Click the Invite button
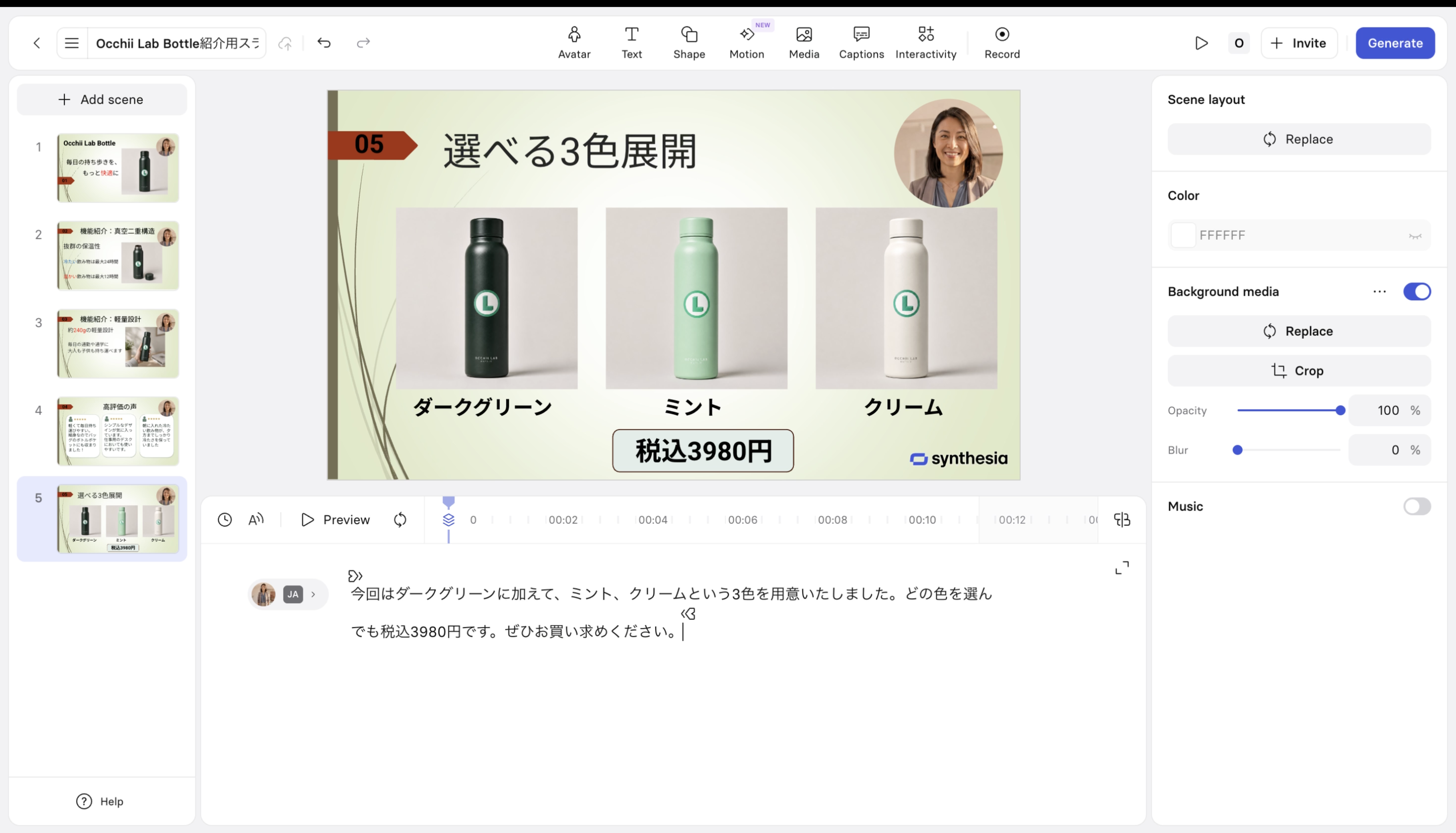 1299,43
